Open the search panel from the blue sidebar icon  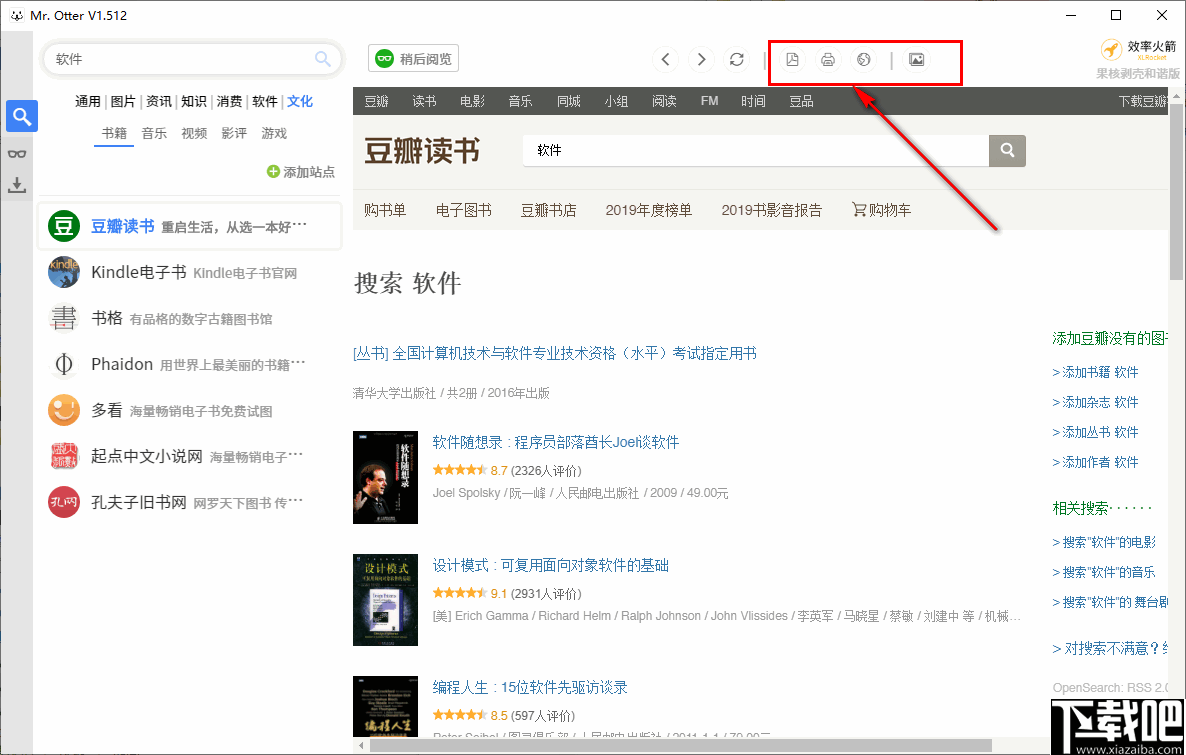coord(22,117)
